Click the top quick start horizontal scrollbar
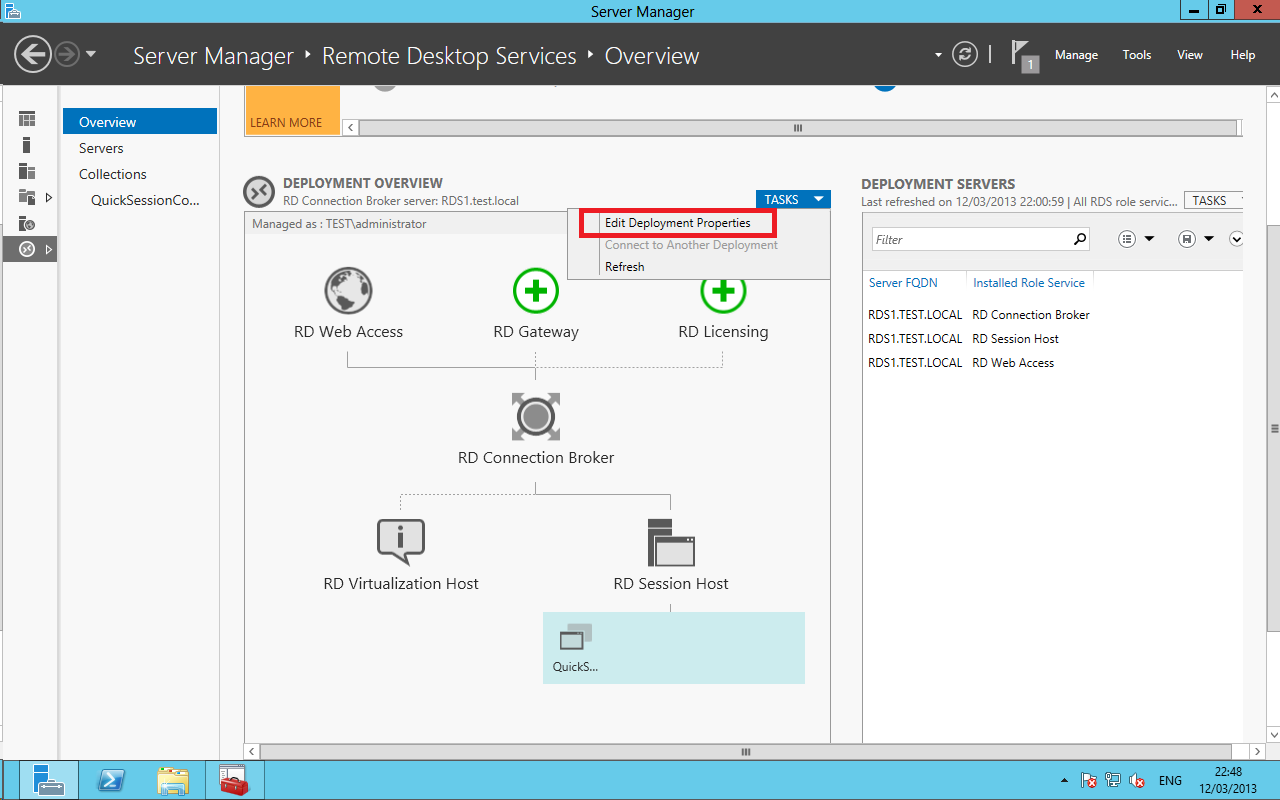The image size is (1280, 800). click(798, 128)
